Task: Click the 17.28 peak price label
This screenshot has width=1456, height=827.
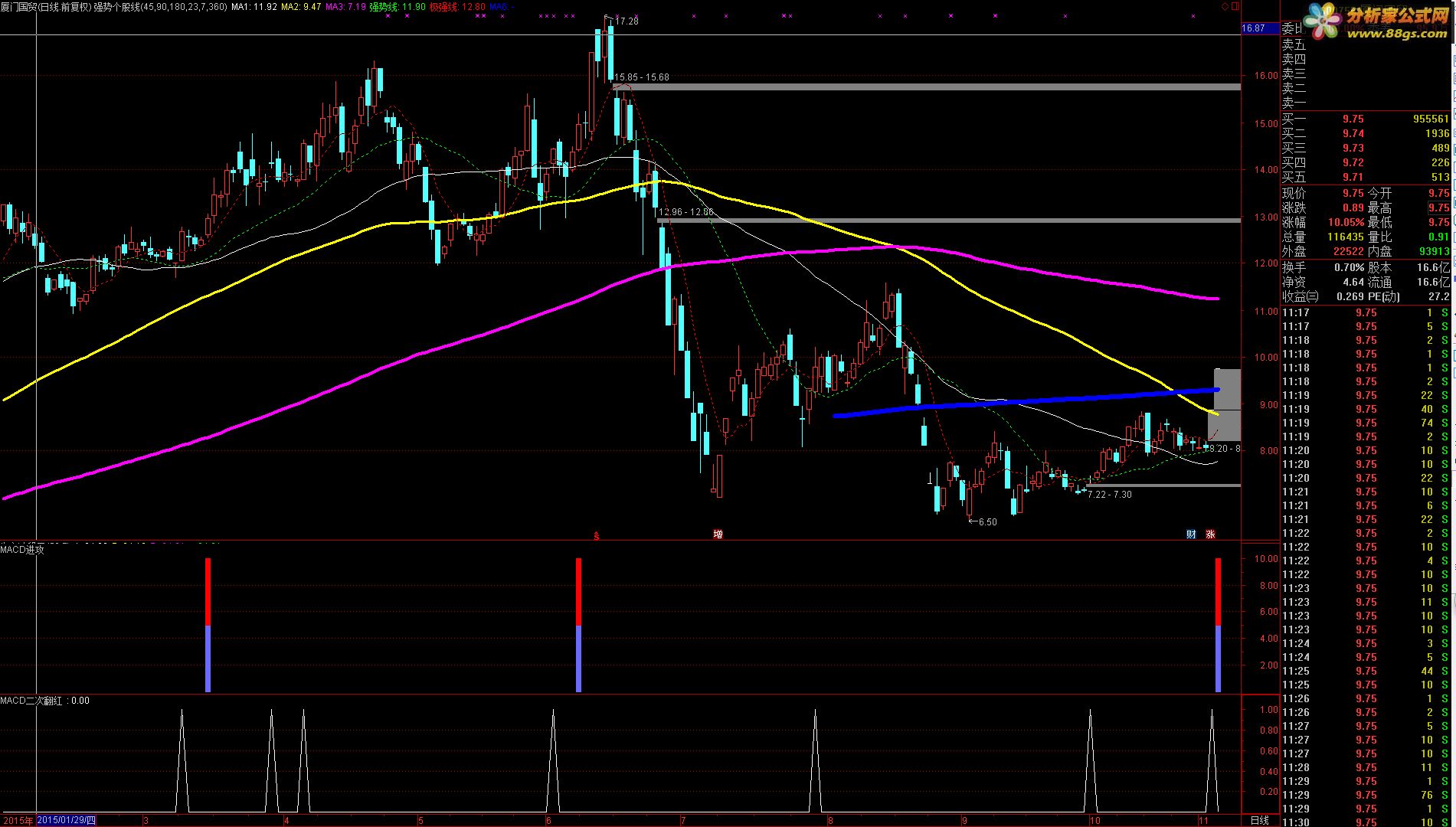Action: tap(627, 21)
